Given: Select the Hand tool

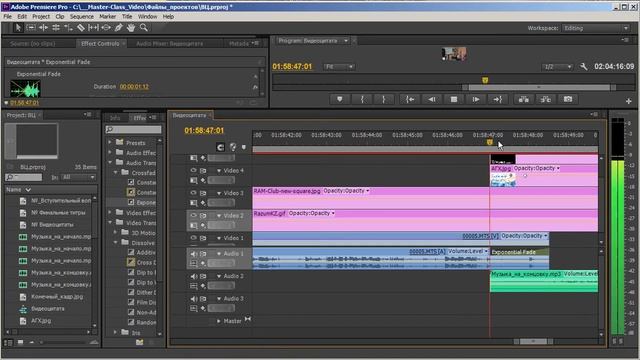Looking at the screenshot, I should pyautogui.click(x=131, y=28).
